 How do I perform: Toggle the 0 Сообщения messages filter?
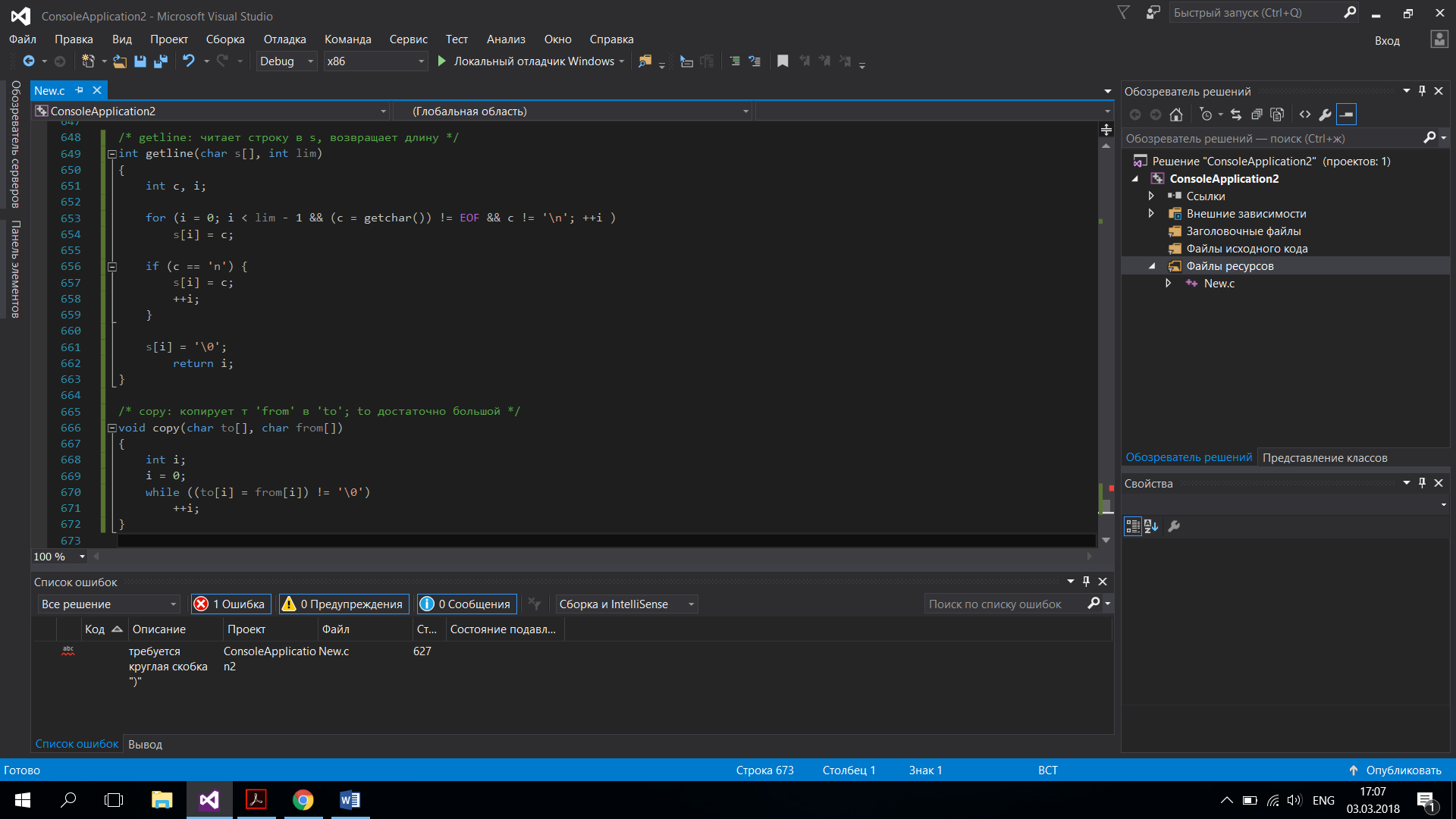467,604
